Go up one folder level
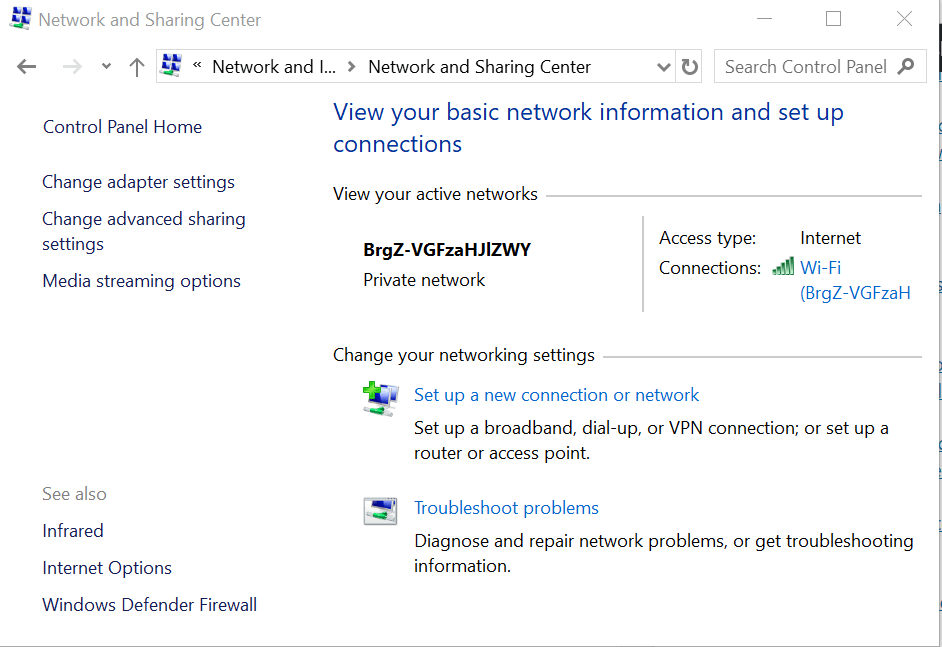The image size is (942, 647). [137, 67]
